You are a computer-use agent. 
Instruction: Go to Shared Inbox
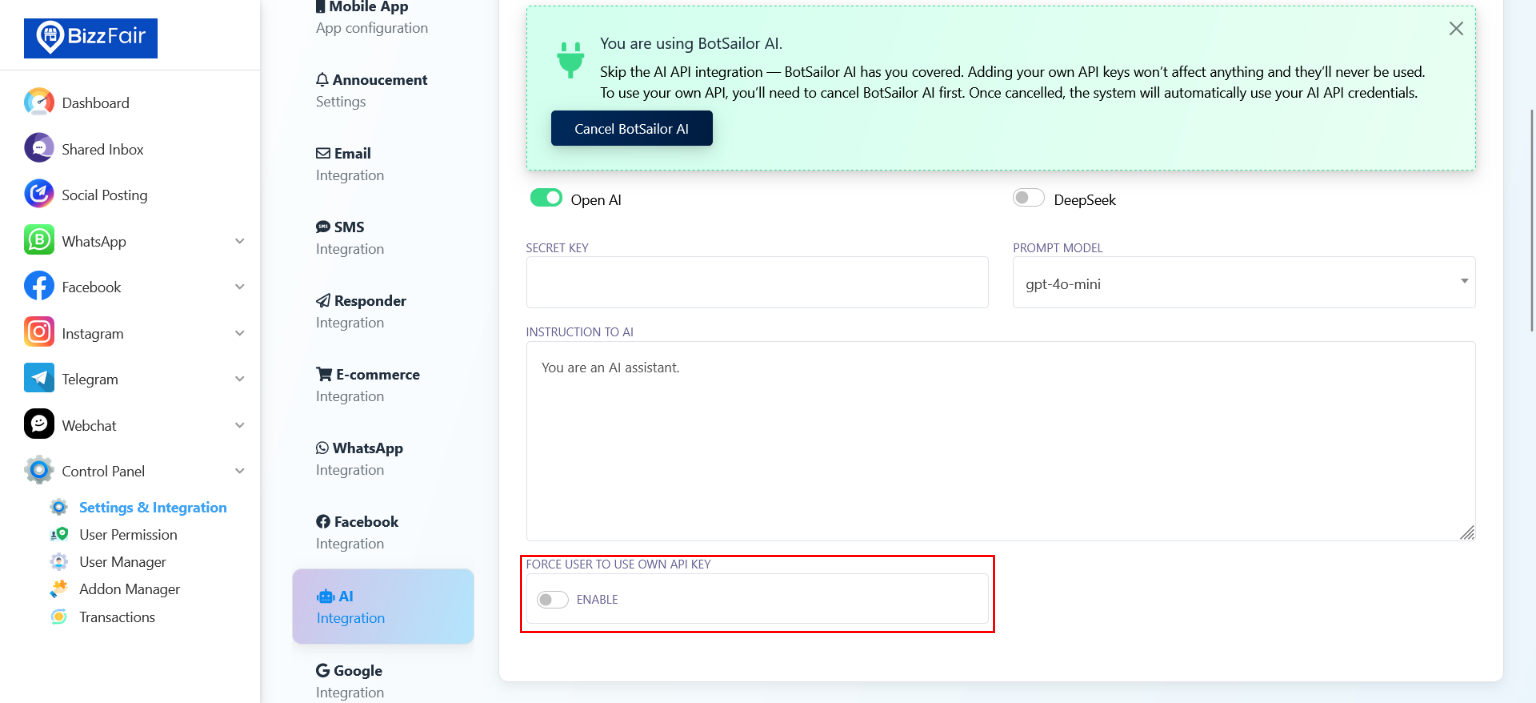pos(103,149)
